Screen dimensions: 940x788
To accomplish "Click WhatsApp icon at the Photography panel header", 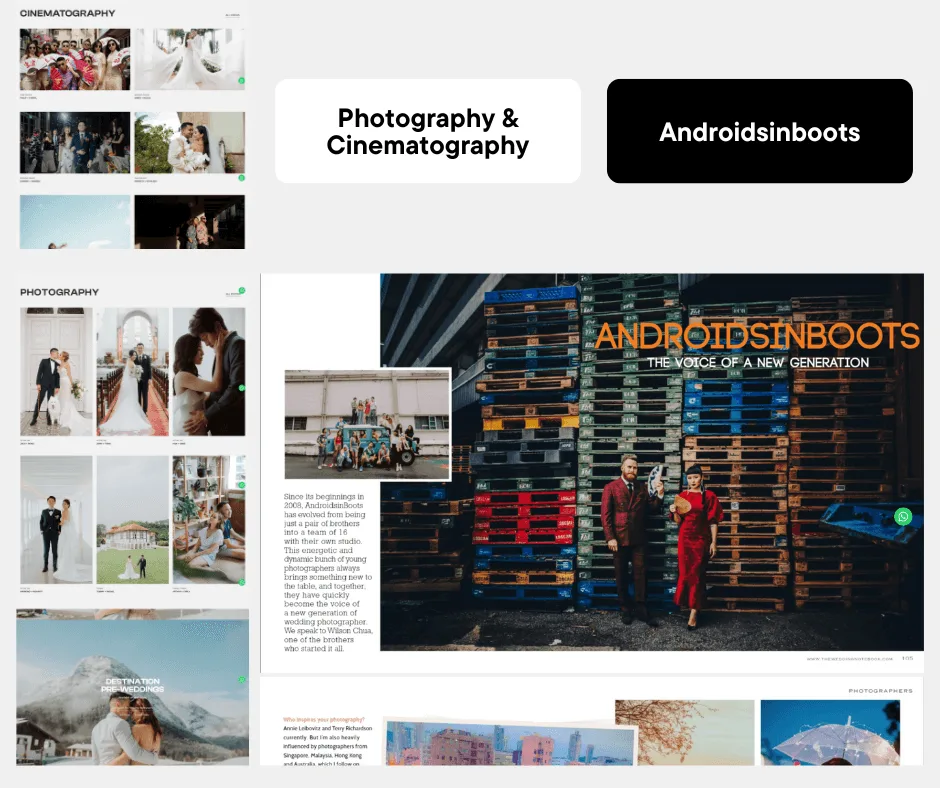I will pos(241,291).
